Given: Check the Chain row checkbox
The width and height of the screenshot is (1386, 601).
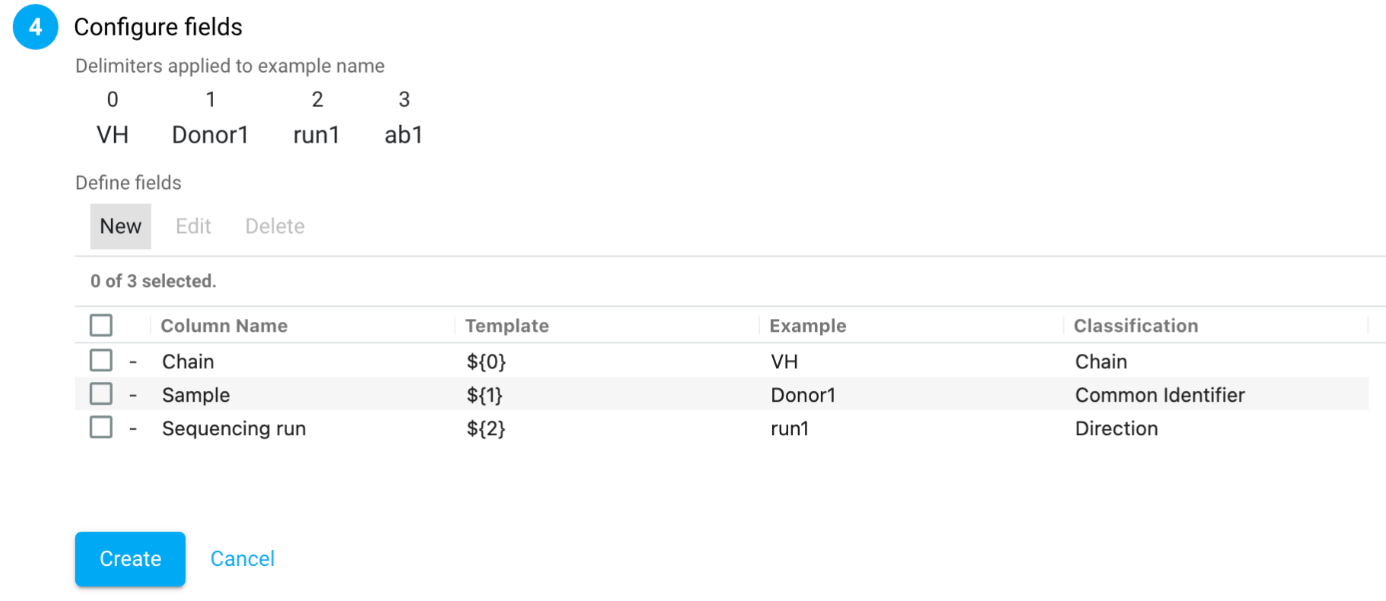Looking at the screenshot, I should (x=101, y=360).
